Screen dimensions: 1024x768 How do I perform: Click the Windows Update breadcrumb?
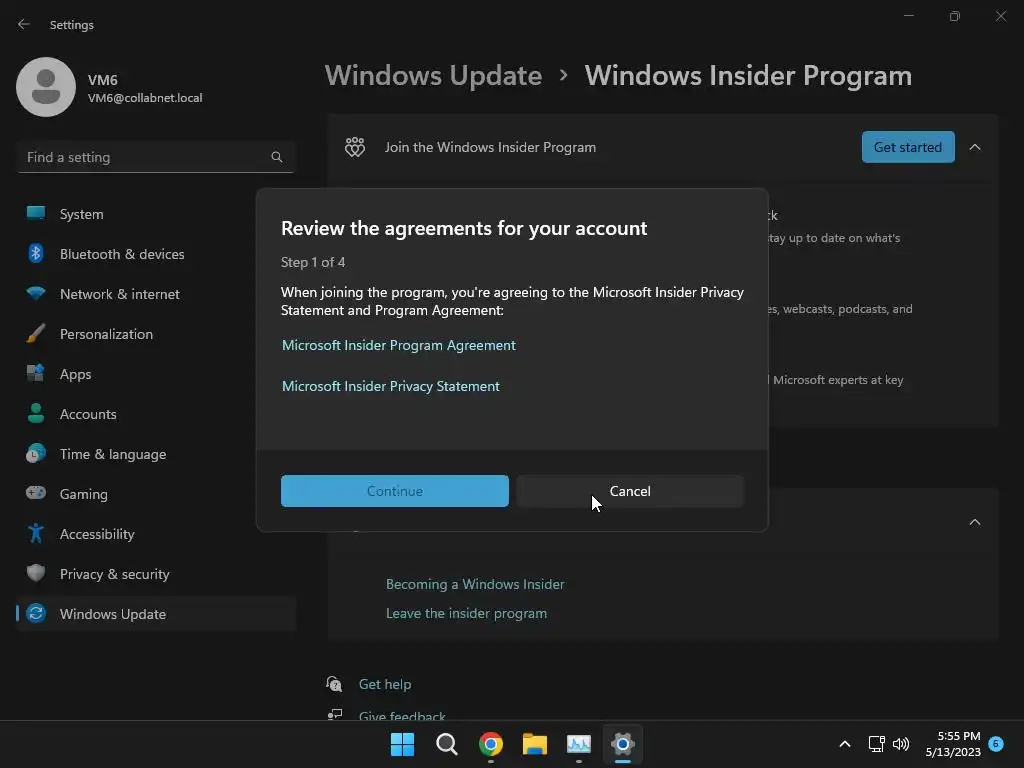pyautogui.click(x=433, y=75)
